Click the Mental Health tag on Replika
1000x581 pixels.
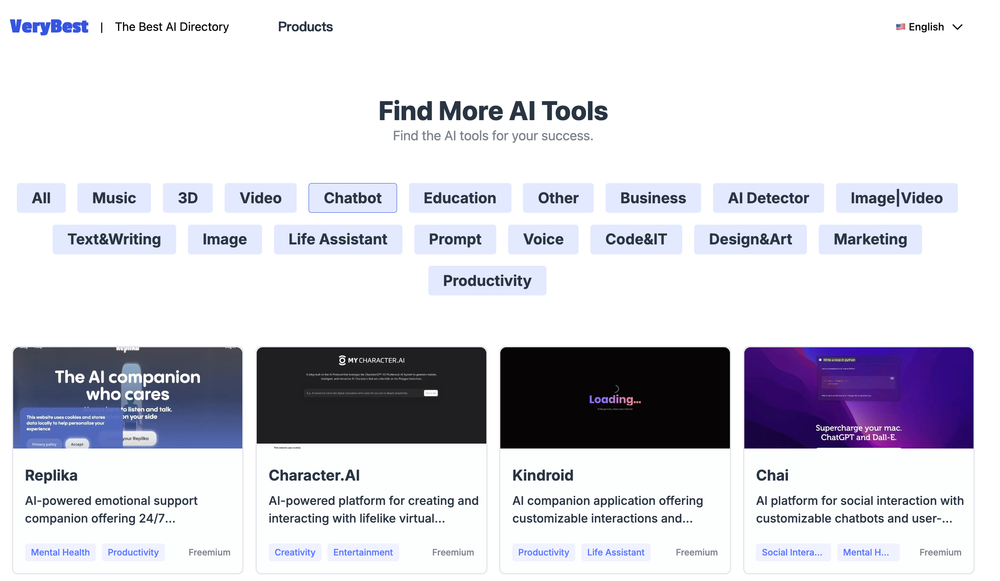(60, 552)
